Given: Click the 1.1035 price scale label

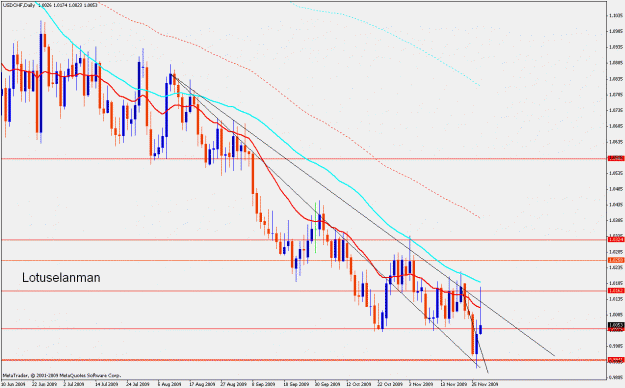Looking at the screenshot, I should point(616,16).
